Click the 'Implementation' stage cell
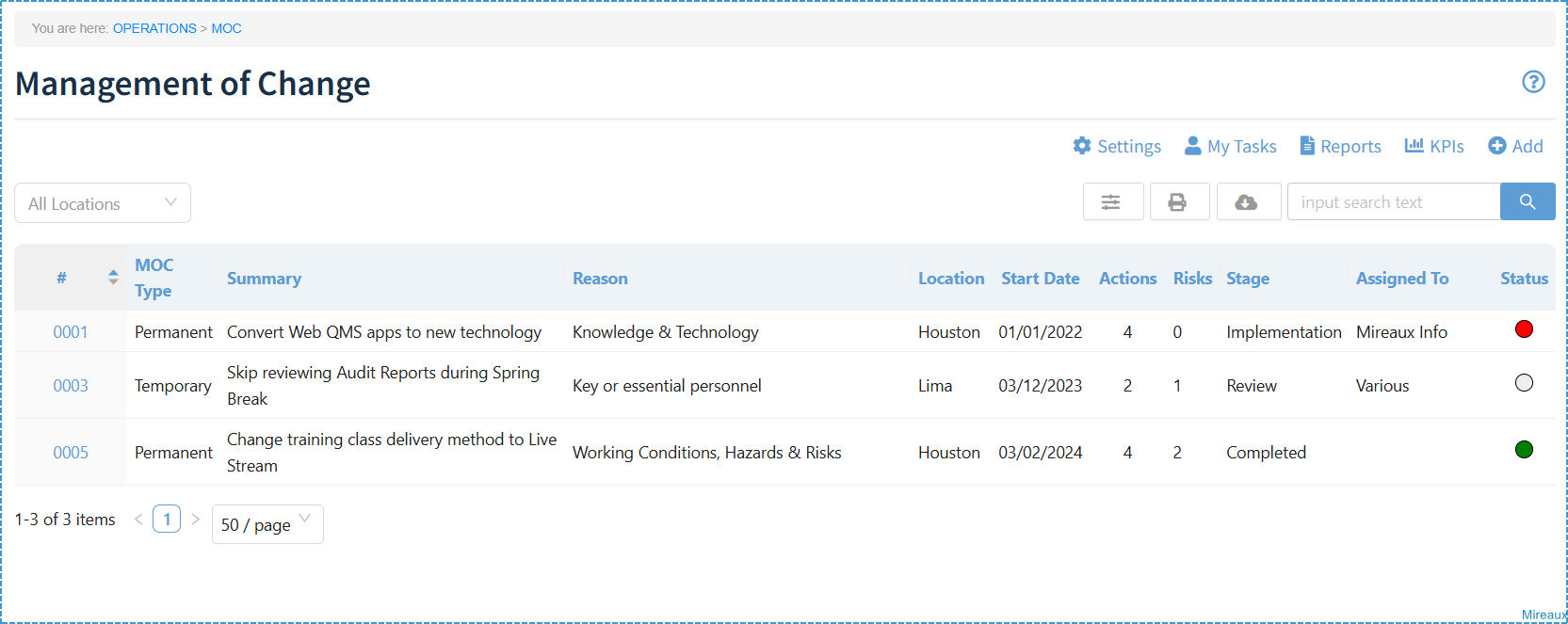The image size is (1568, 624). (1284, 332)
